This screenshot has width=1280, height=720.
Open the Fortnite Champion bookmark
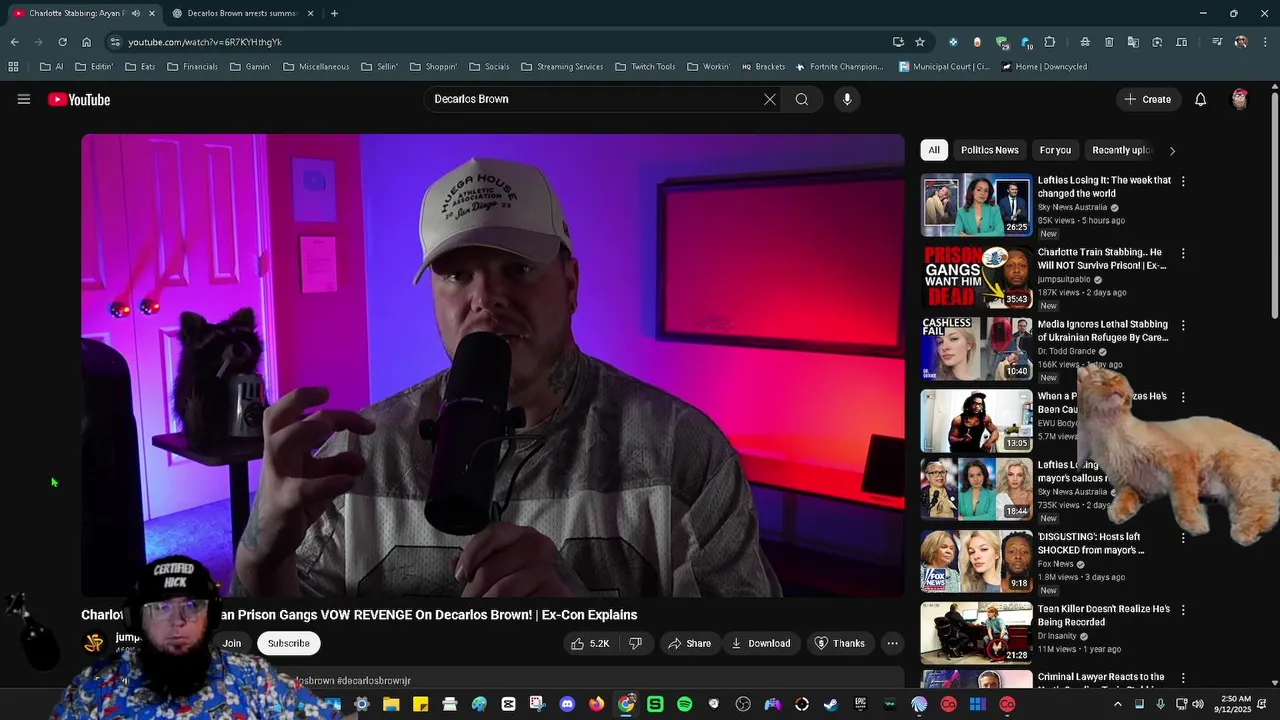point(839,67)
